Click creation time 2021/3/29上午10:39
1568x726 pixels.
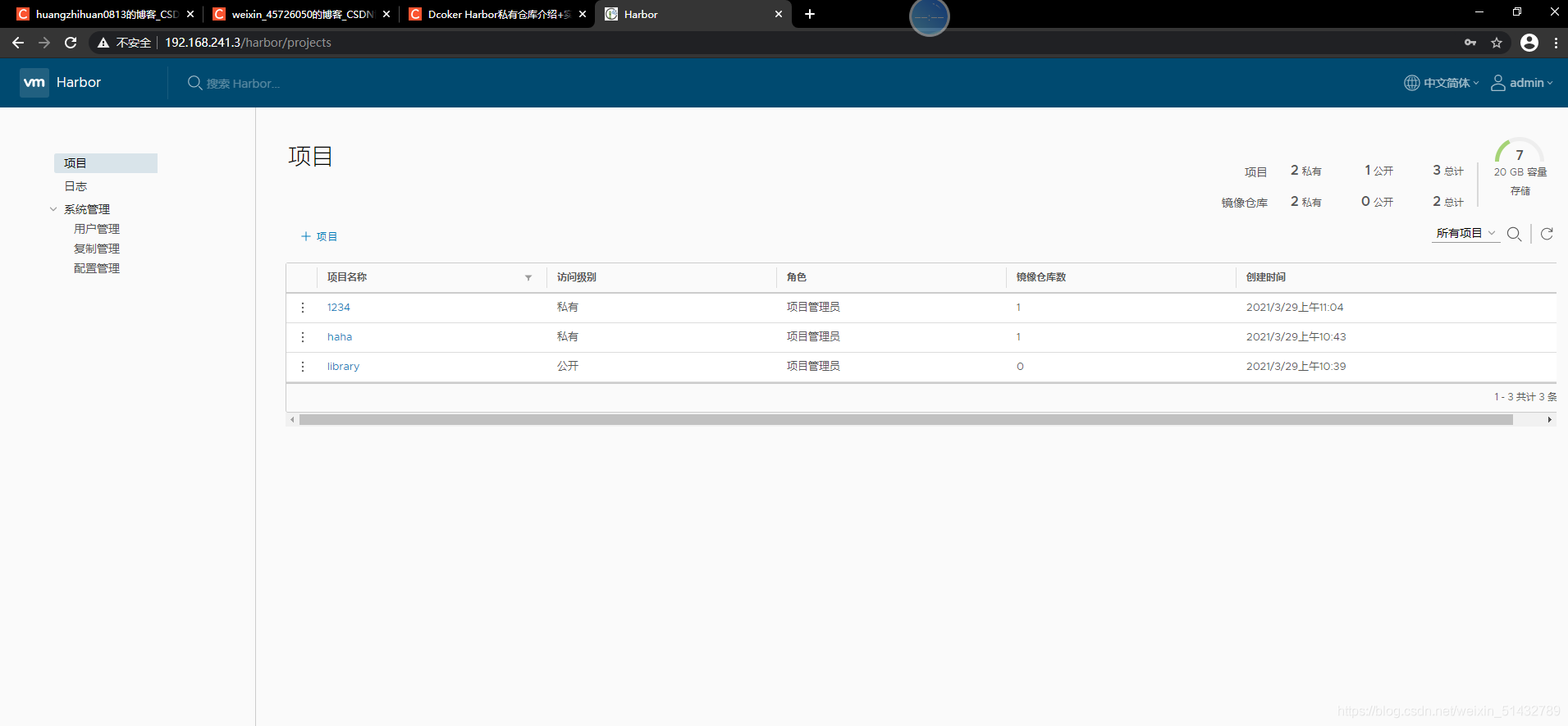point(1296,367)
